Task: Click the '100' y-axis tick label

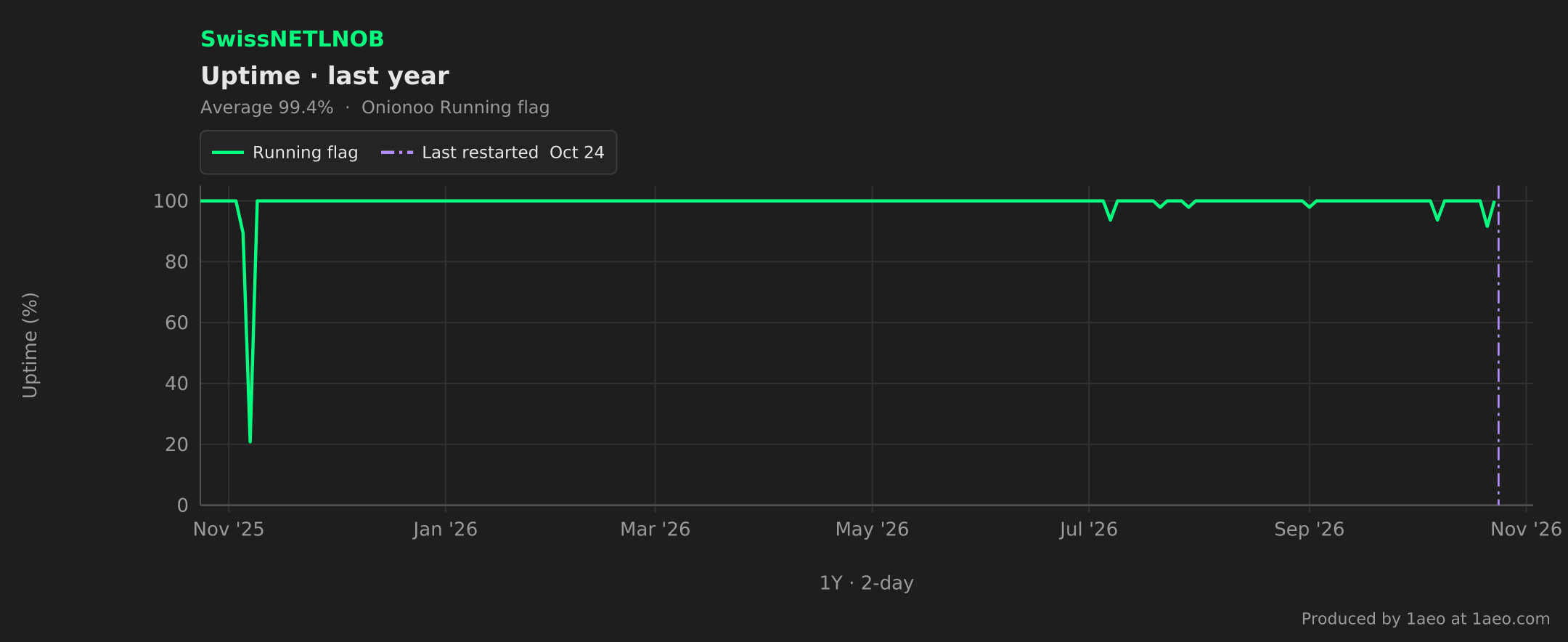Action: point(171,201)
